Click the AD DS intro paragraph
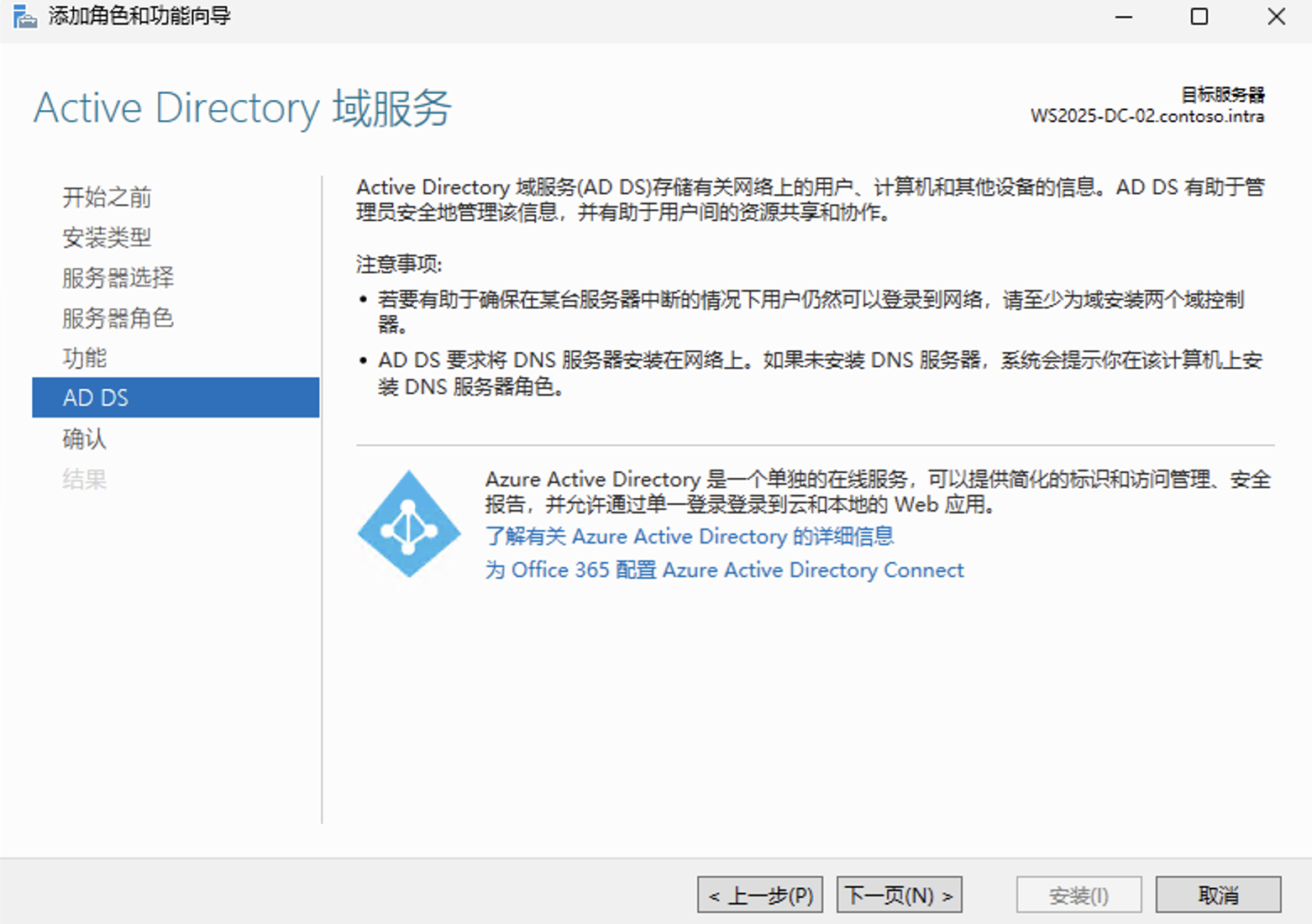Screen dimensions: 1312x924 click(x=811, y=199)
